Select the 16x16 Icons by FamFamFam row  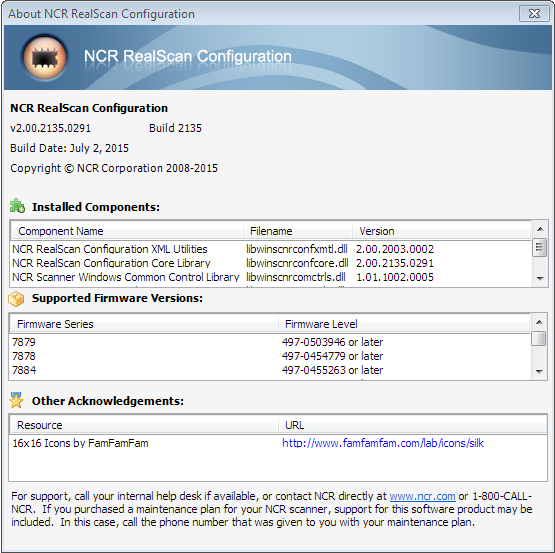(278, 443)
